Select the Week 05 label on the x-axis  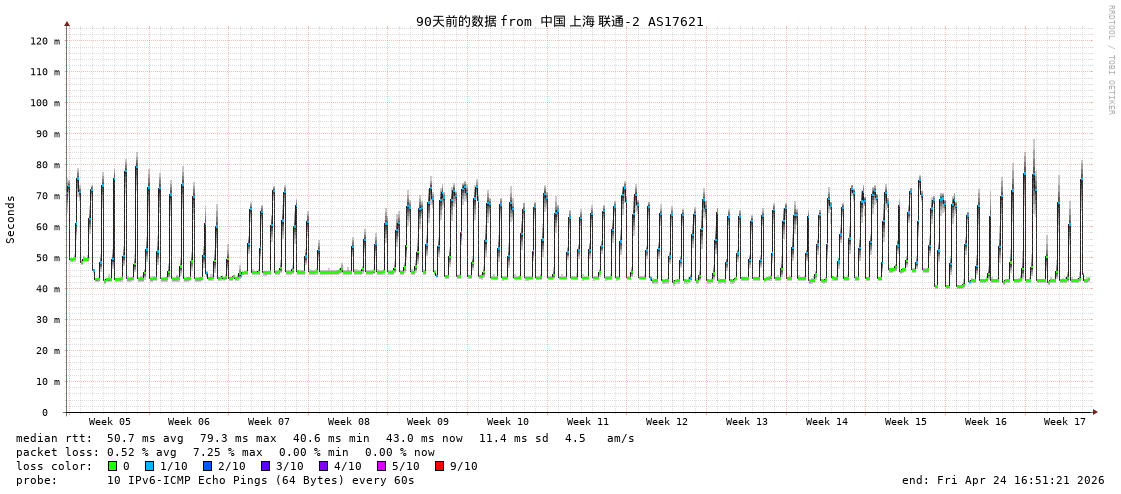[x=109, y=422]
